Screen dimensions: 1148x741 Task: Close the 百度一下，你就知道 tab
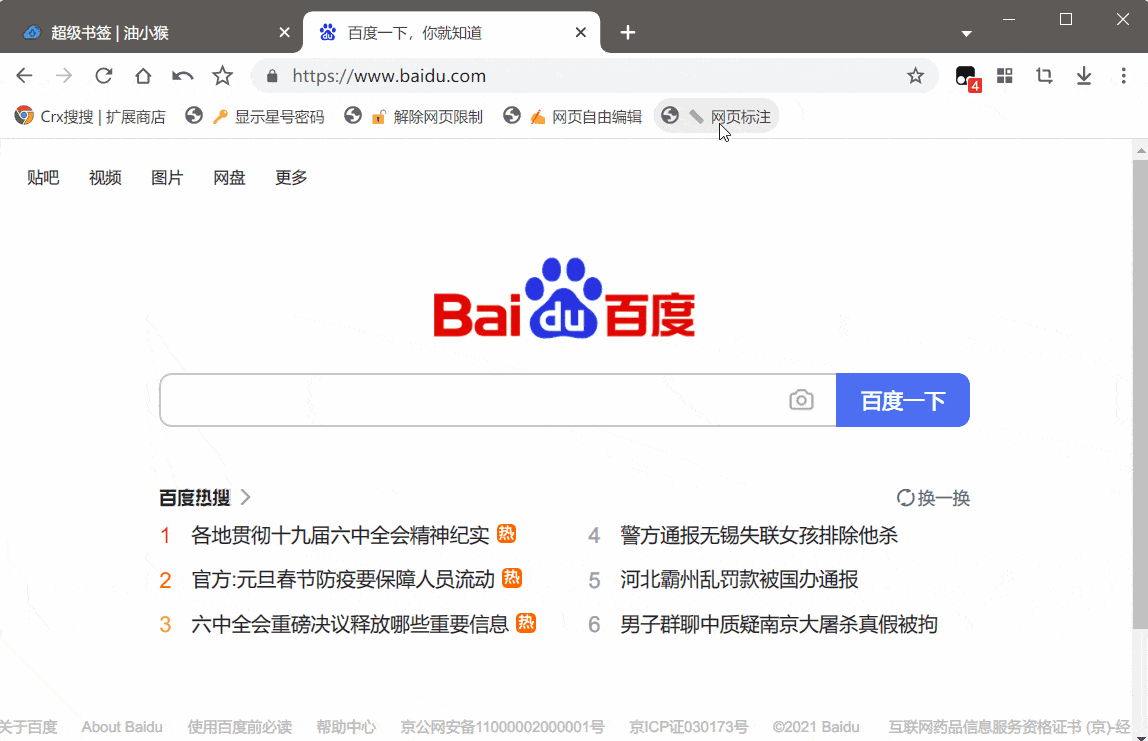(x=581, y=32)
